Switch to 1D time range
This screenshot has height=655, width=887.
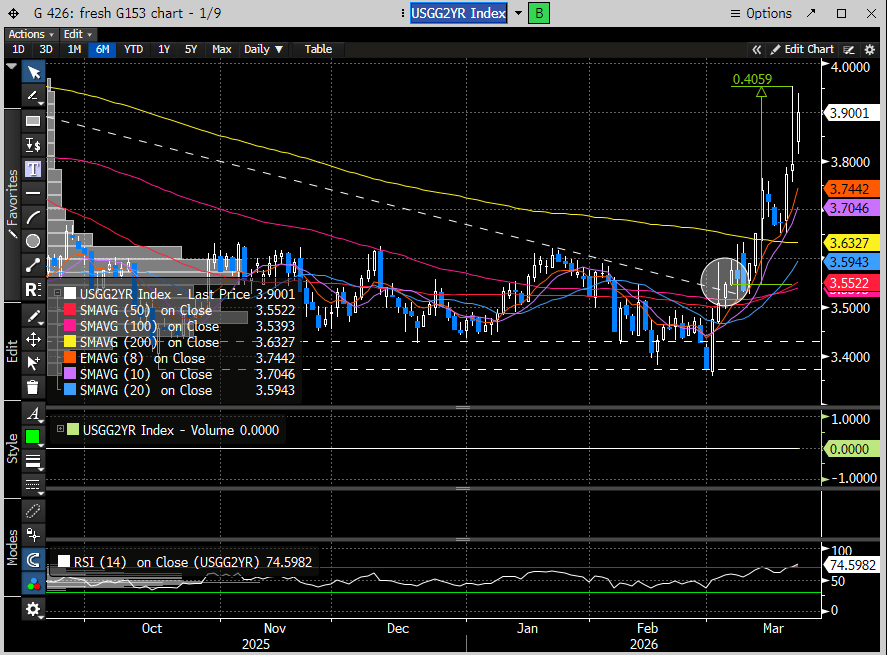pos(18,49)
